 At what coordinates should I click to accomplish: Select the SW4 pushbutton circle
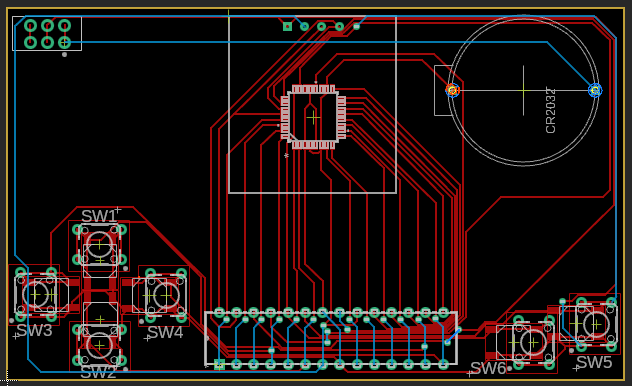coord(166,296)
